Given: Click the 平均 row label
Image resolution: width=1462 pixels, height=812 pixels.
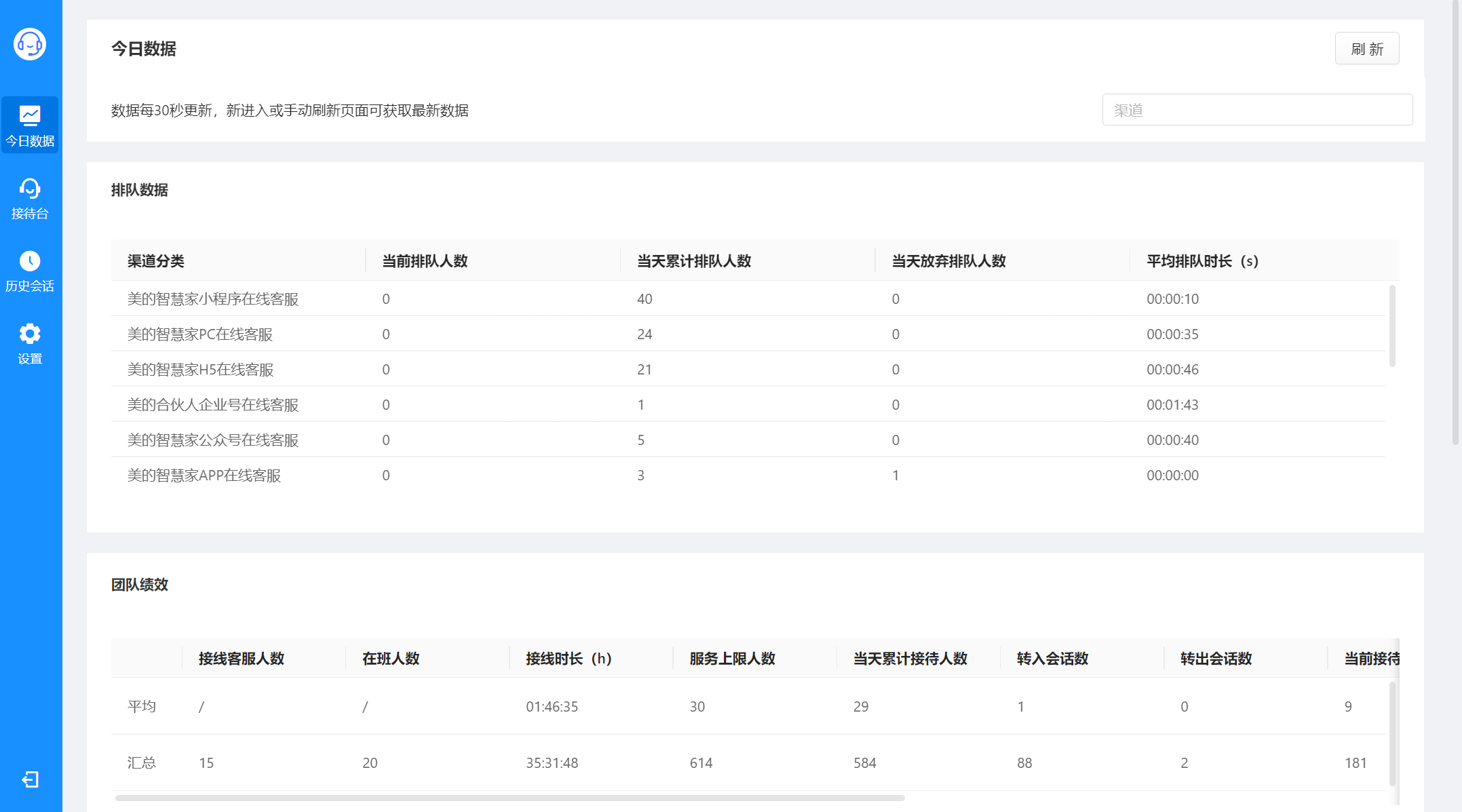Looking at the screenshot, I should point(142,706).
